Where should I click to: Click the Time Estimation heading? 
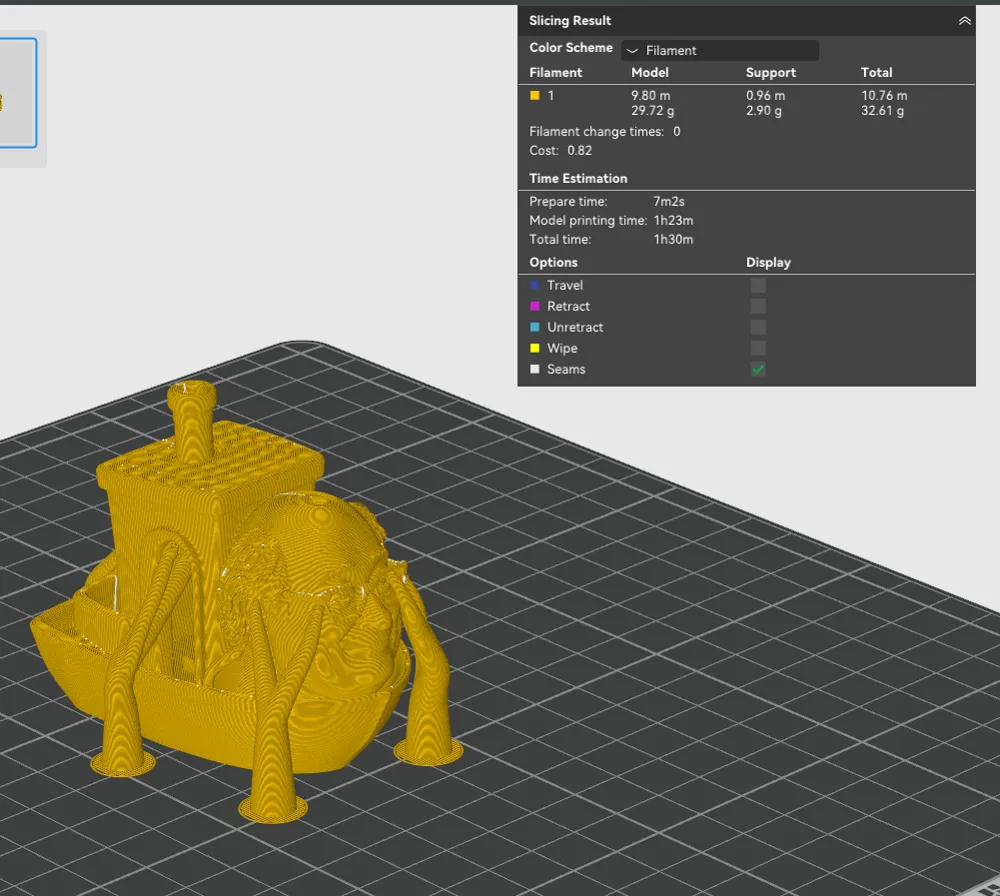pyautogui.click(x=578, y=179)
